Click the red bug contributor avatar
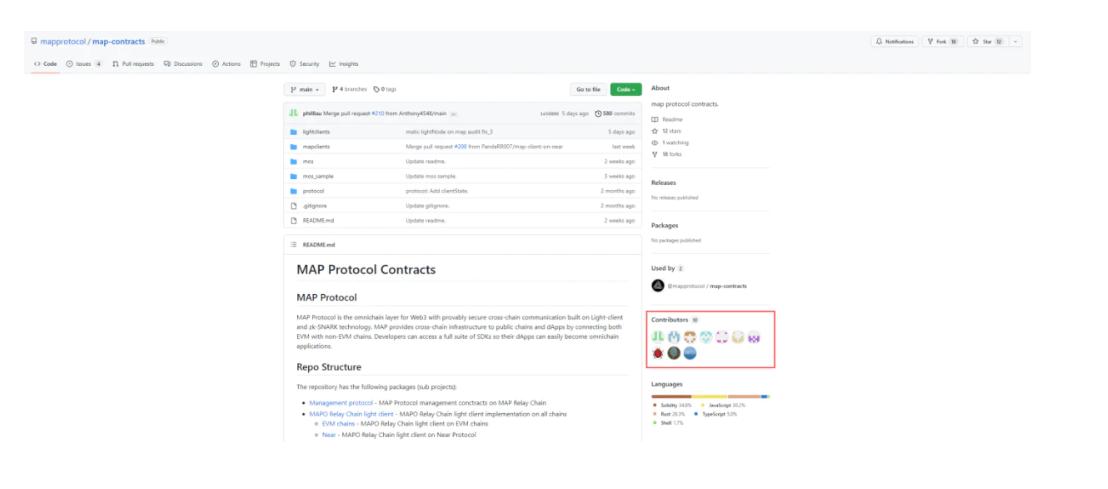1108x489 pixels. point(658,355)
